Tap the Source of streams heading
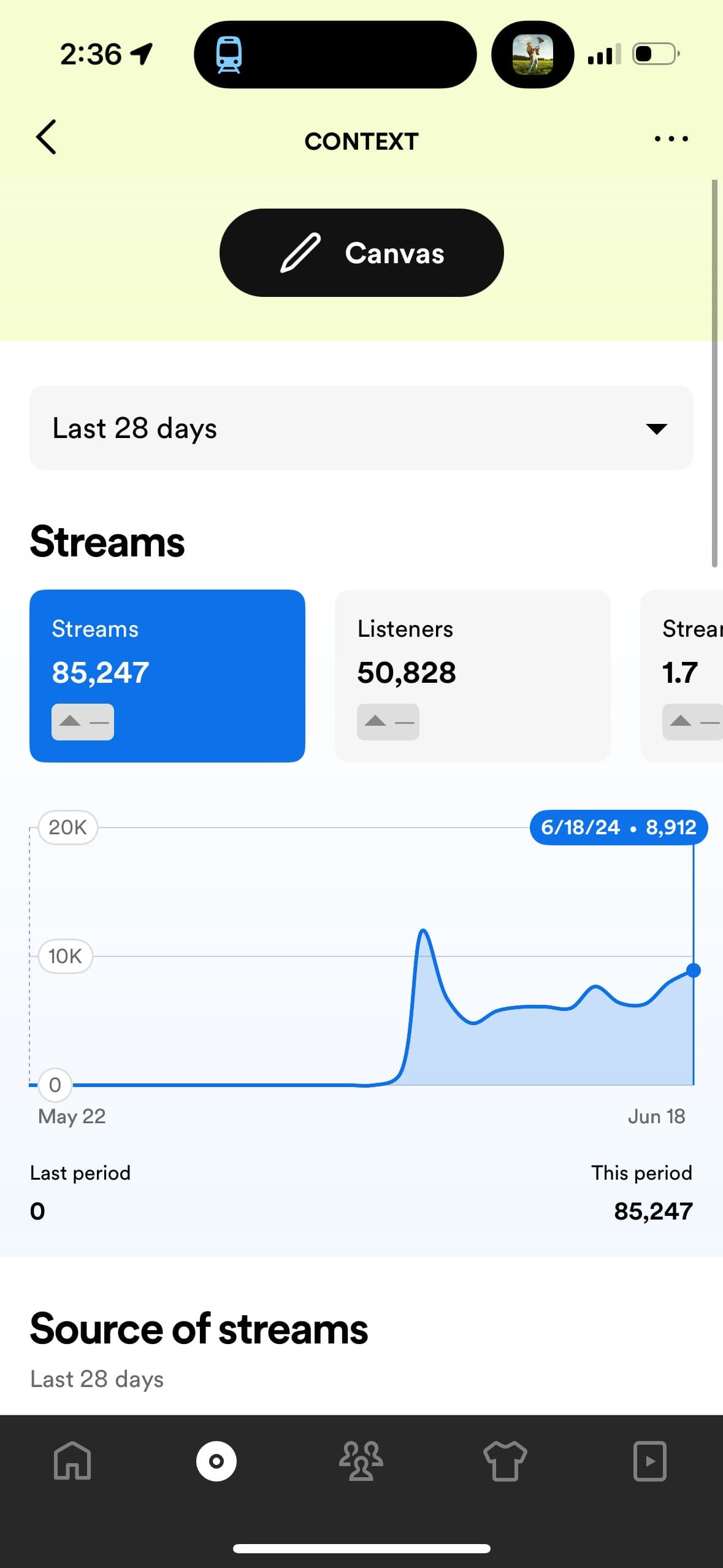723x1568 pixels. click(199, 1328)
